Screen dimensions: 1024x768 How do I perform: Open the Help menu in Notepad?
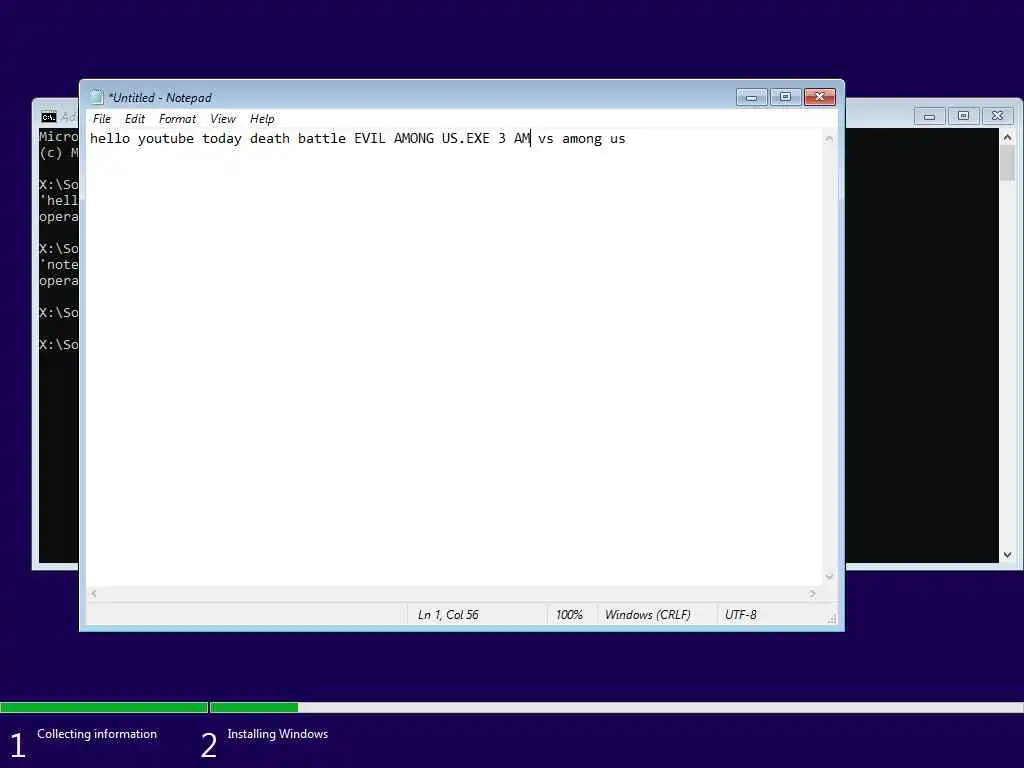pyautogui.click(x=262, y=119)
